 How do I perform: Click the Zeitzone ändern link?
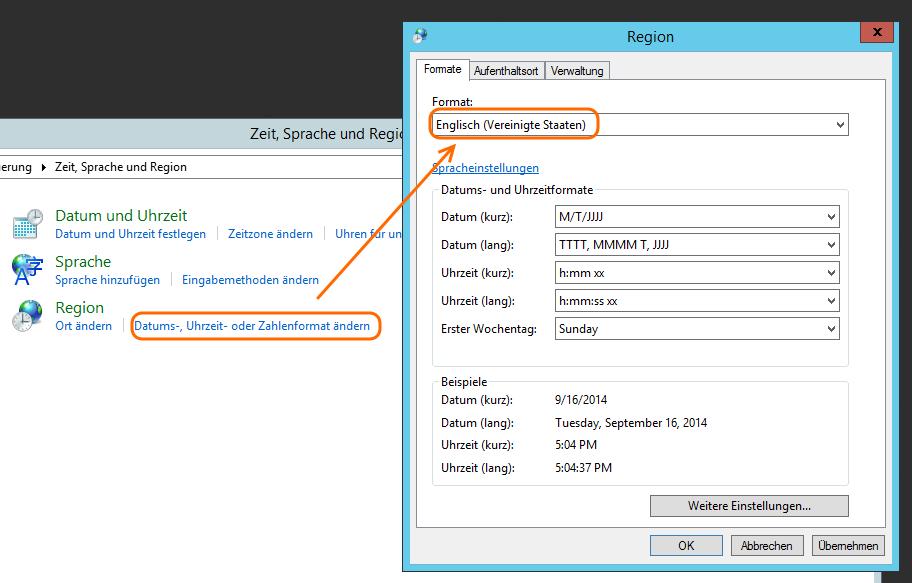point(270,234)
